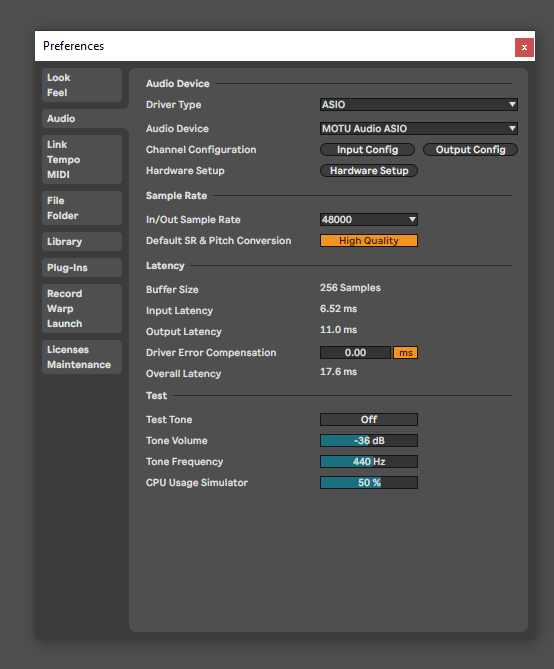Image resolution: width=554 pixels, height=669 pixels.
Task: Adjust the Tone Volume -36 dB slider
Action: click(369, 440)
